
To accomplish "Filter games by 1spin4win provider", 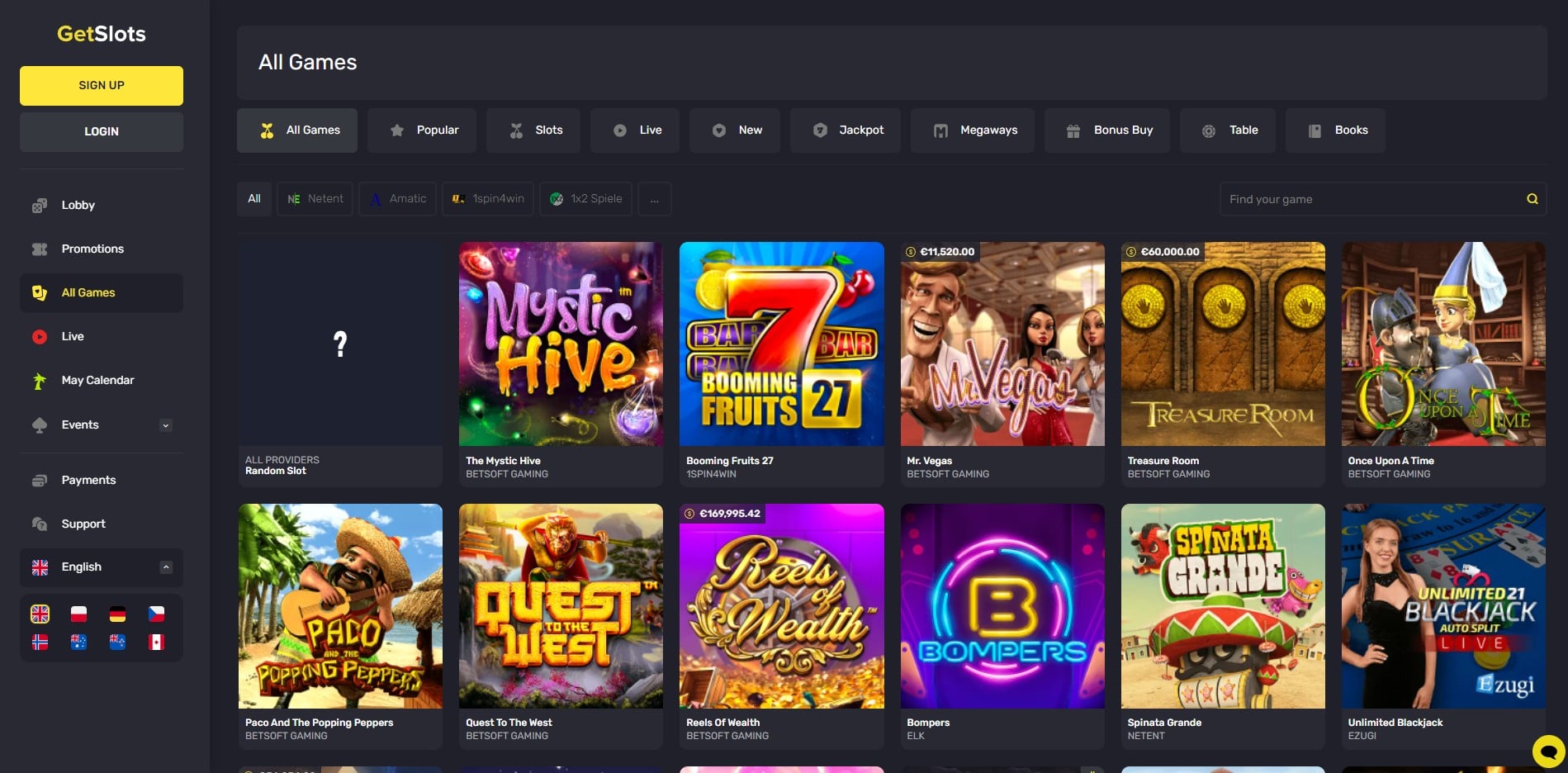I will [x=488, y=199].
